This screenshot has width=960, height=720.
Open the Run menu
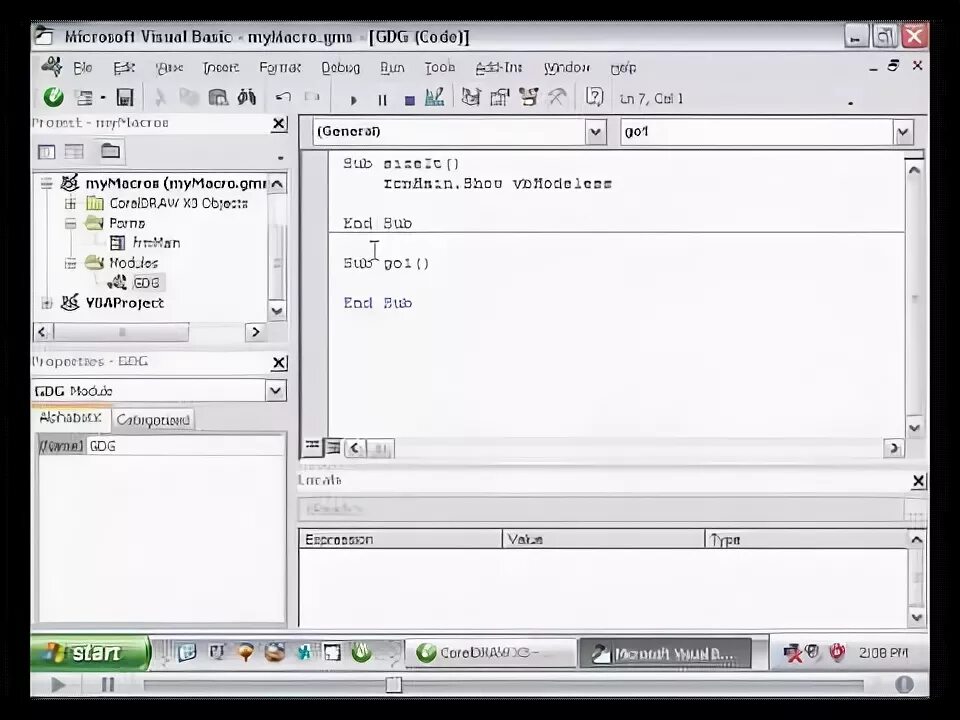pyautogui.click(x=392, y=68)
